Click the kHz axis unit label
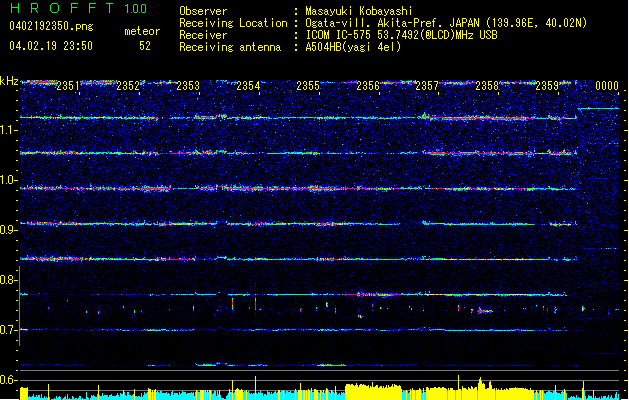The image size is (629, 400). pos(9,81)
